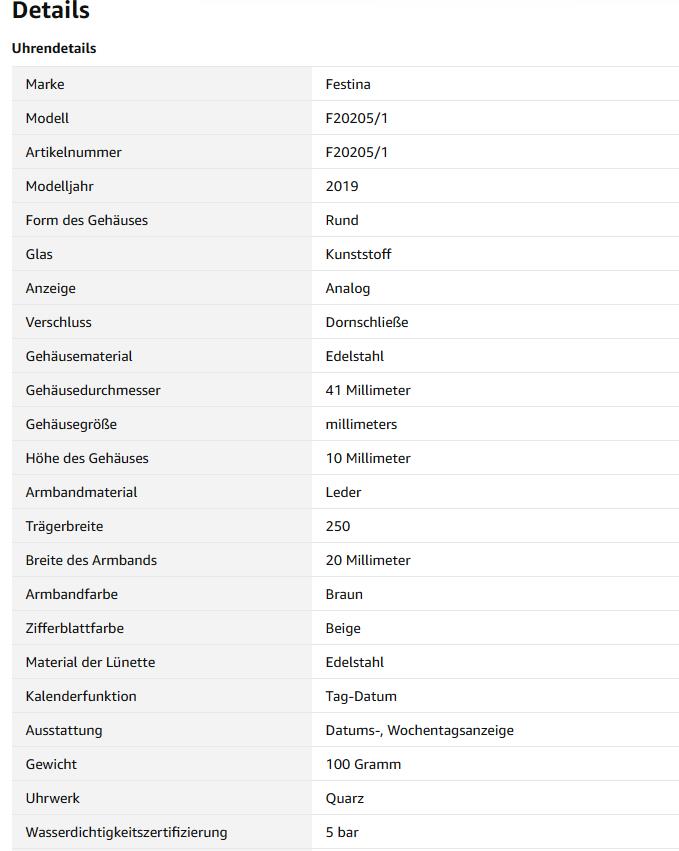Select the Anzeige value Analog
679x851 pixels.
pyautogui.click(x=348, y=288)
